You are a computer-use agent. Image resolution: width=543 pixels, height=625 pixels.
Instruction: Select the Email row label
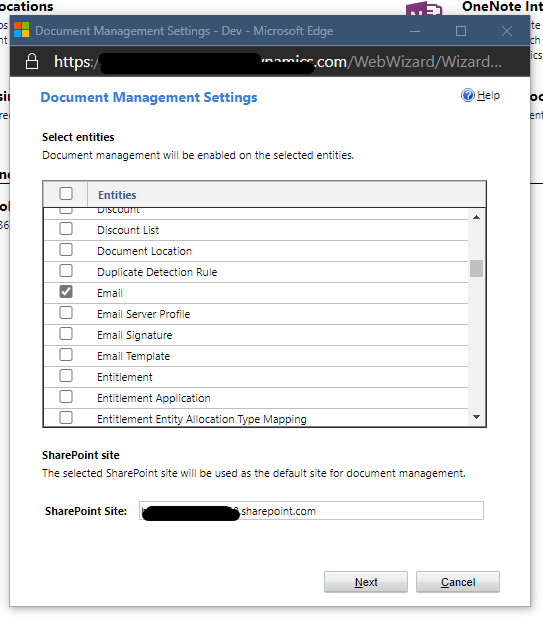point(110,293)
